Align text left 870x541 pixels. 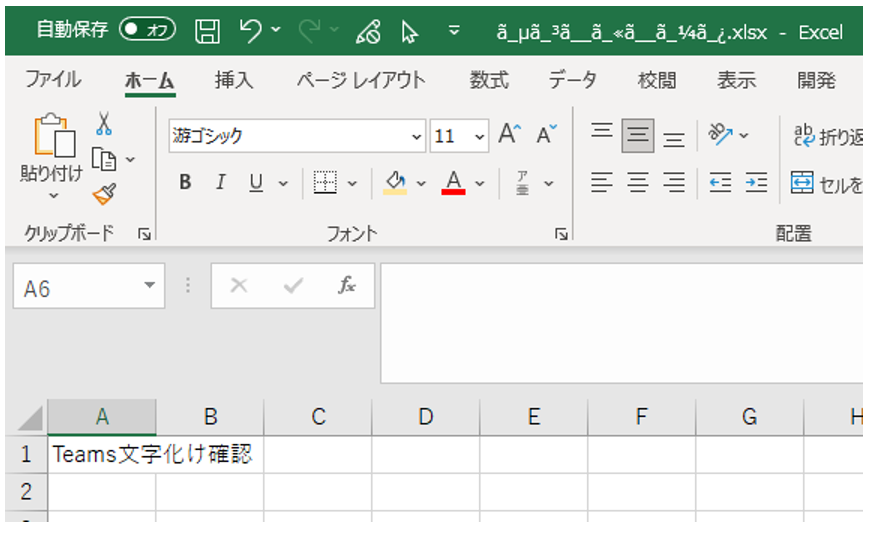[x=601, y=183]
